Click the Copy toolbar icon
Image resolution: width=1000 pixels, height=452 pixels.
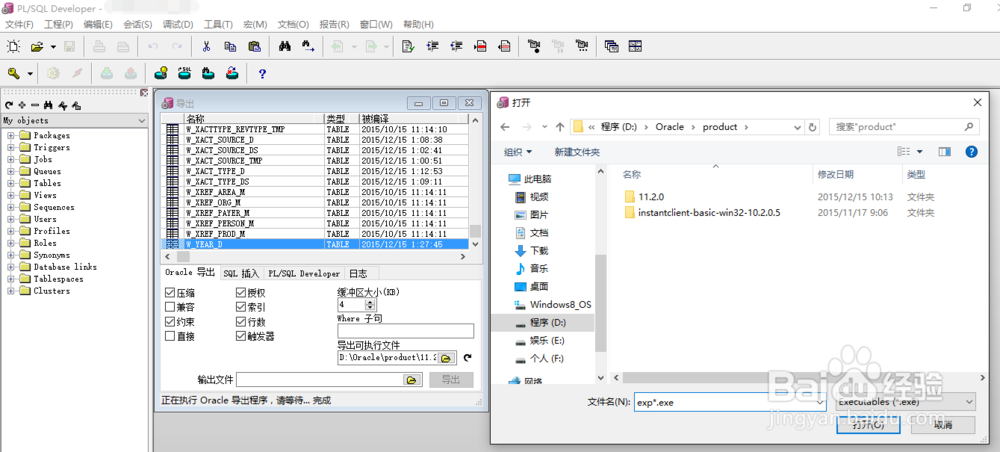[x=230, y=47]
